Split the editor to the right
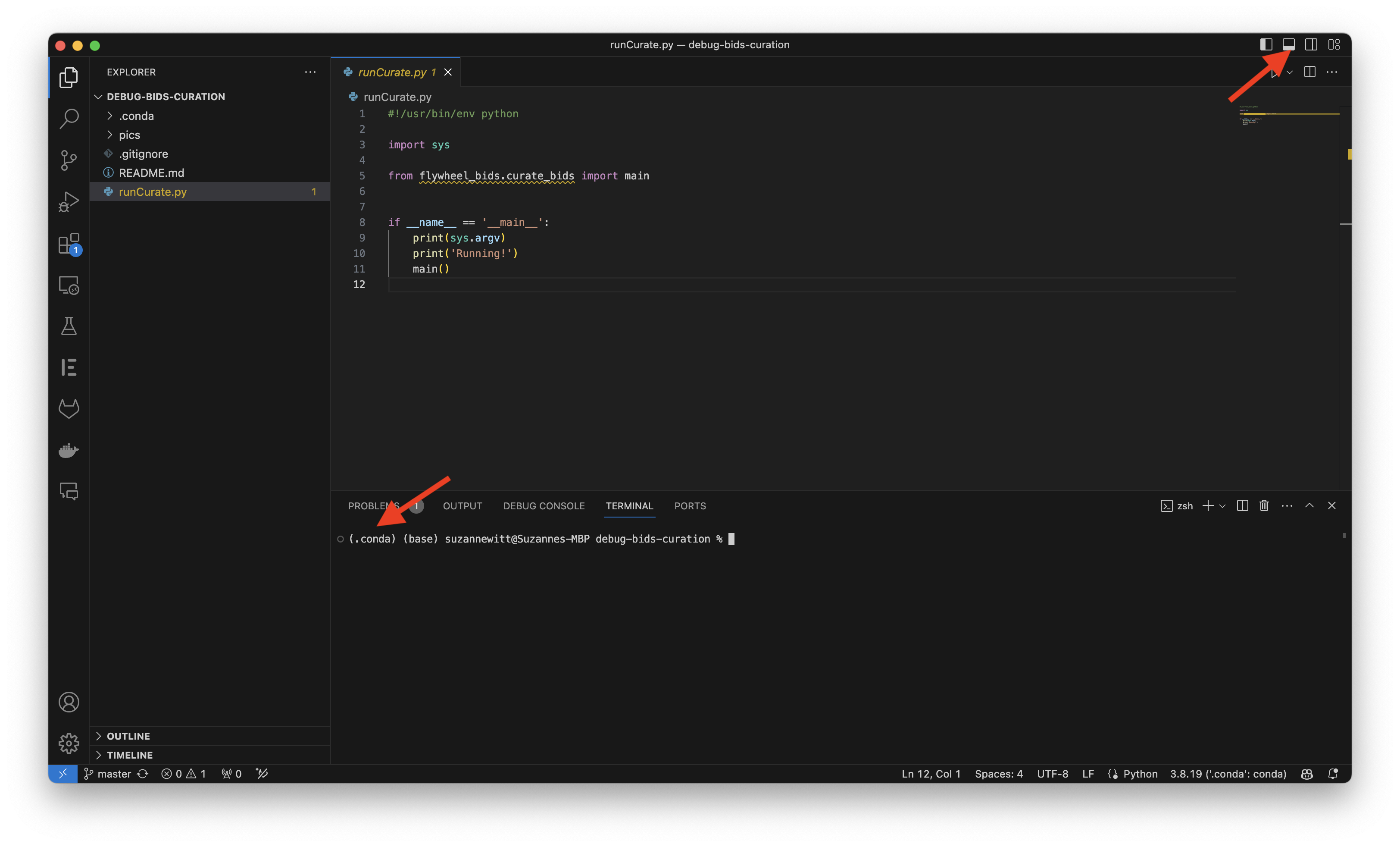 tap(1309, 72)
